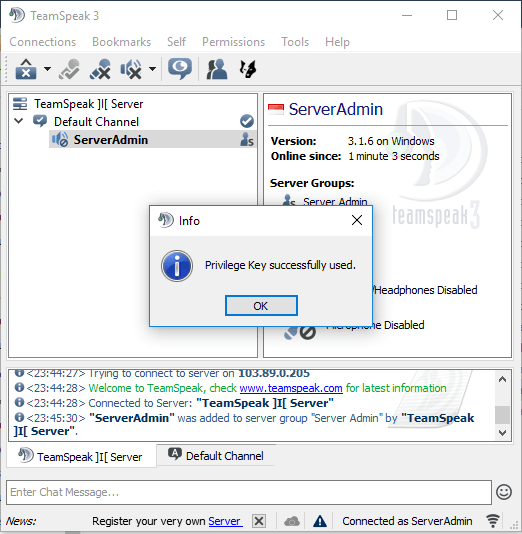The width and height of the screenshot is (522, 534).
Task: Toggle the mute microphone toolbar icon
Action: (100, 69)
